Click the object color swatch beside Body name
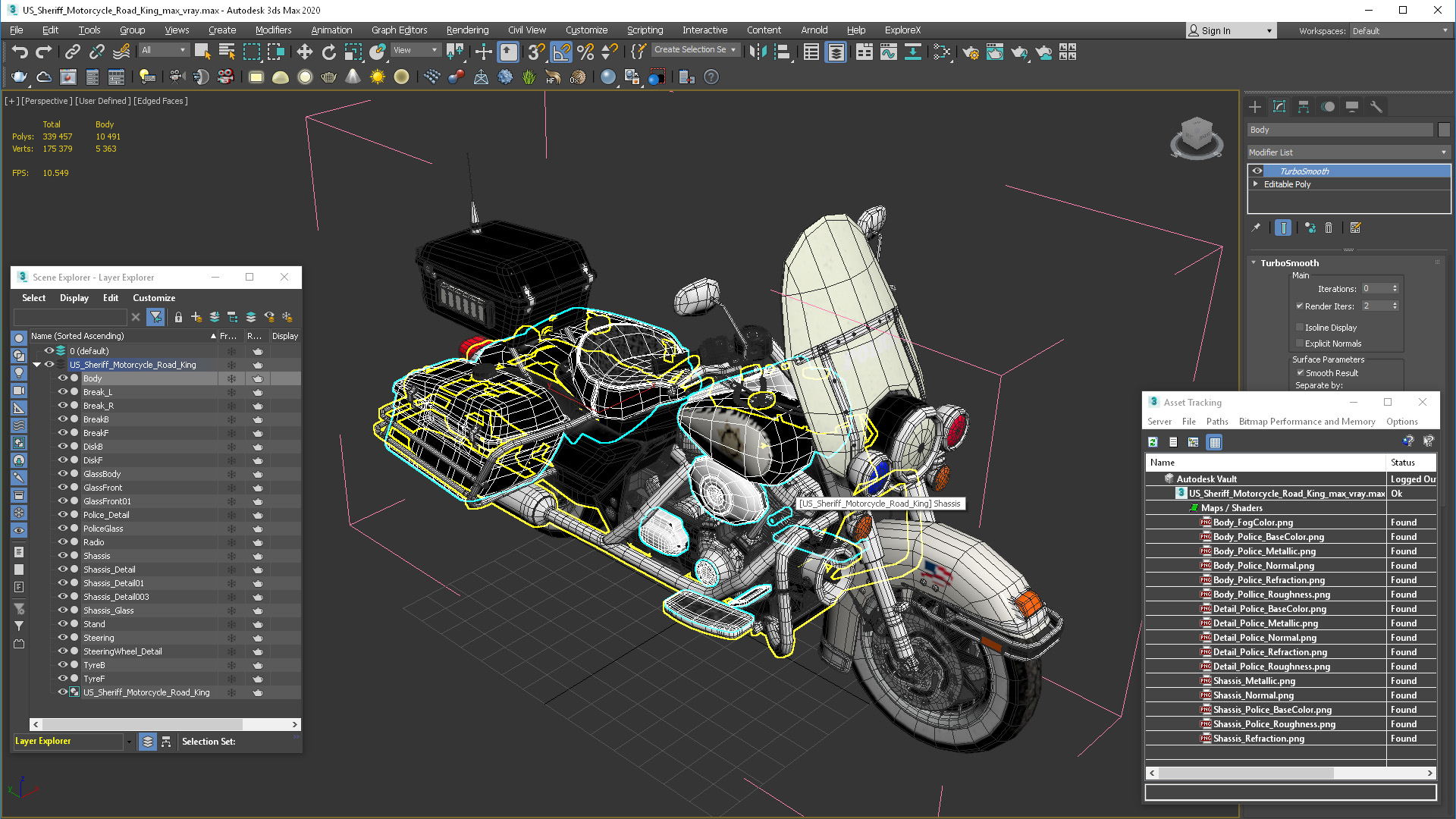The width and height of the screenshot is (1456, 819). click(x=1444, y=130)
